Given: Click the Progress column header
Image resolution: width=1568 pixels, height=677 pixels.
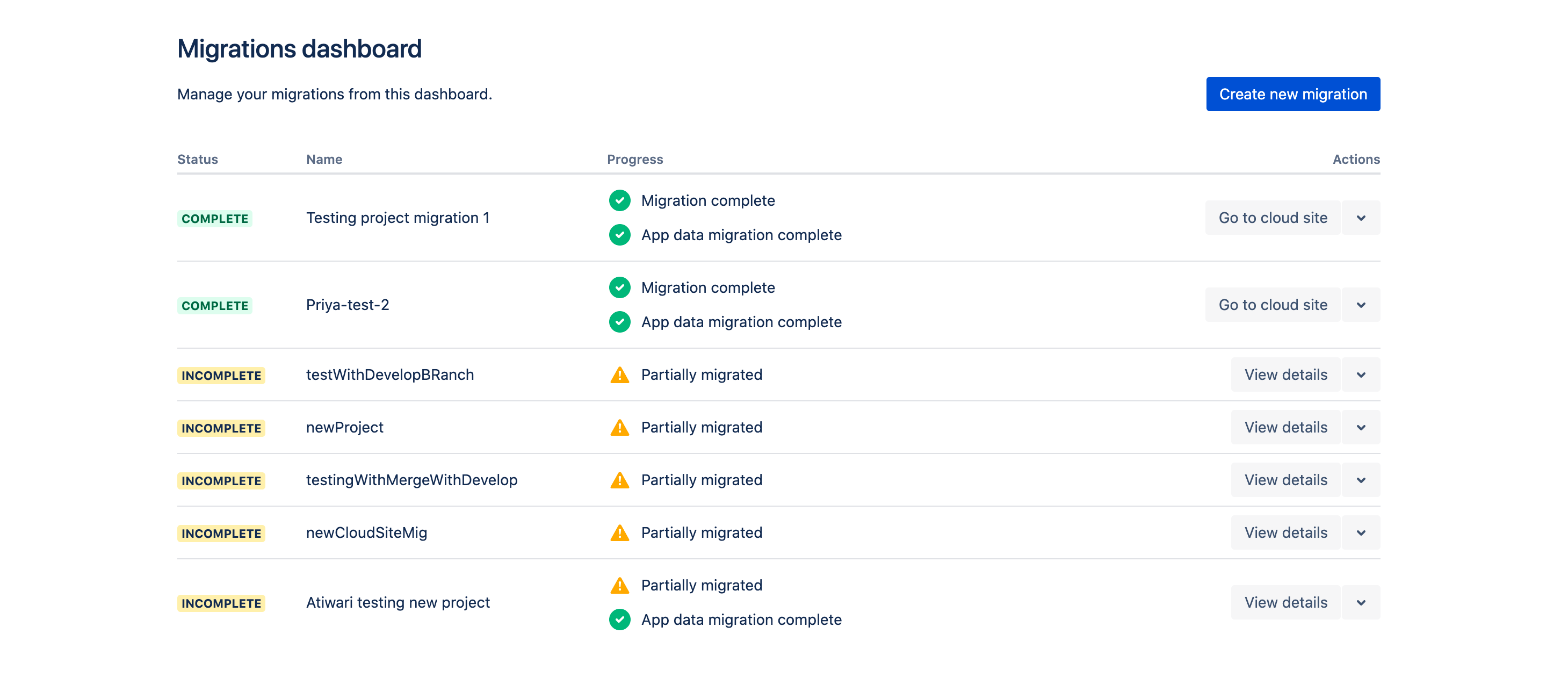Looking at the screenshot, I should click(636, 158).
